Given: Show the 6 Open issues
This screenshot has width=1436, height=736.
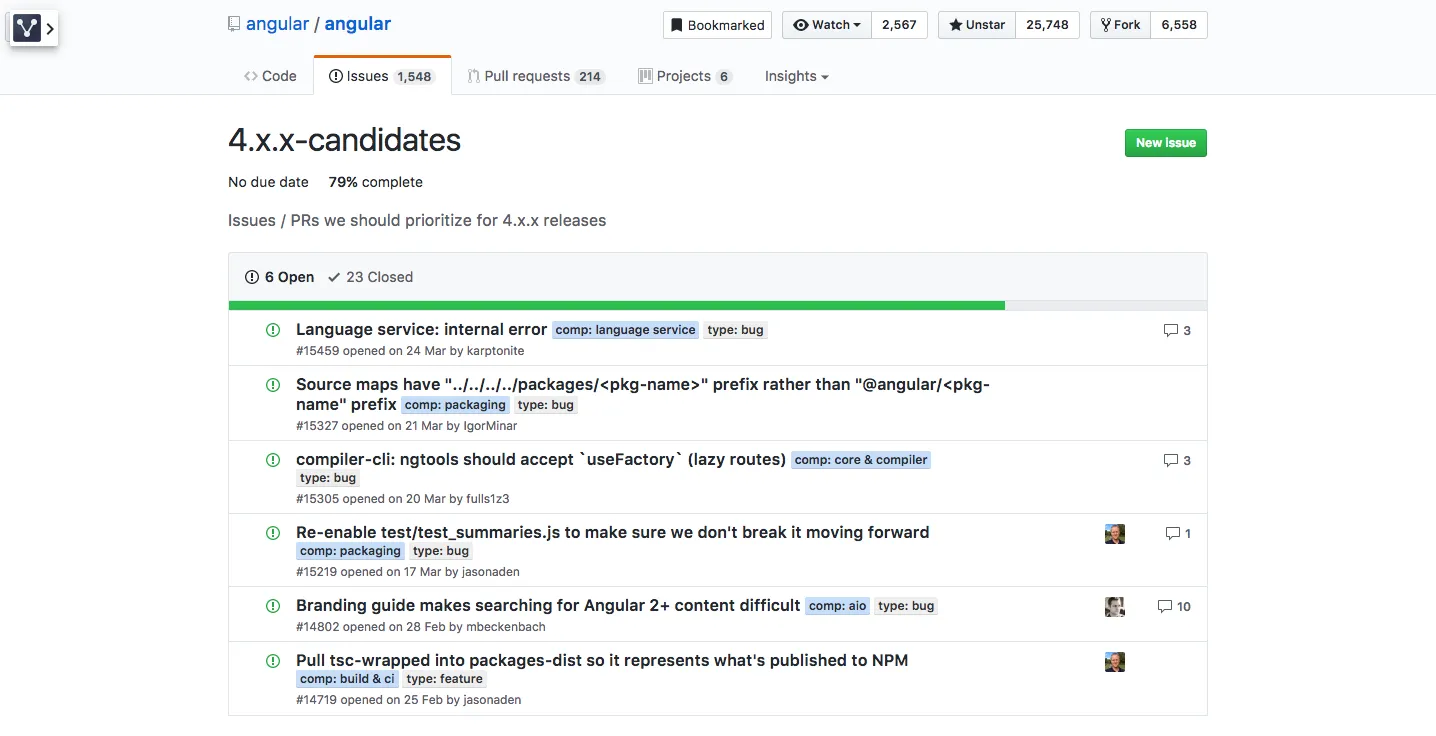Looking at the screenshot, I should click(279, 277).
